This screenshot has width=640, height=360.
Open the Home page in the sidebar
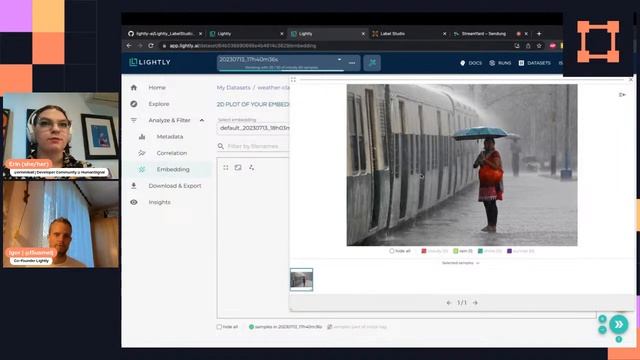(x=157, y=87)
